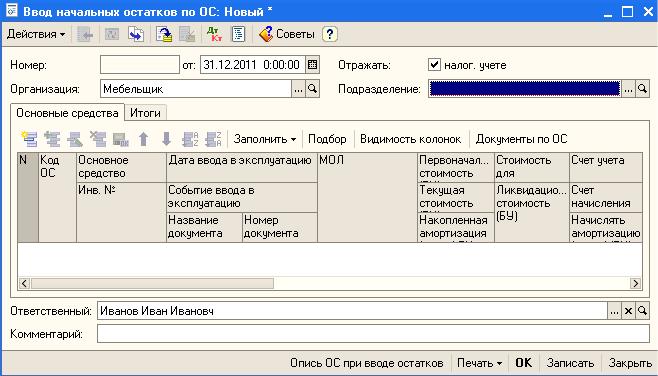Click the Записать button
The image size is (658, 376).
point(570,363)
